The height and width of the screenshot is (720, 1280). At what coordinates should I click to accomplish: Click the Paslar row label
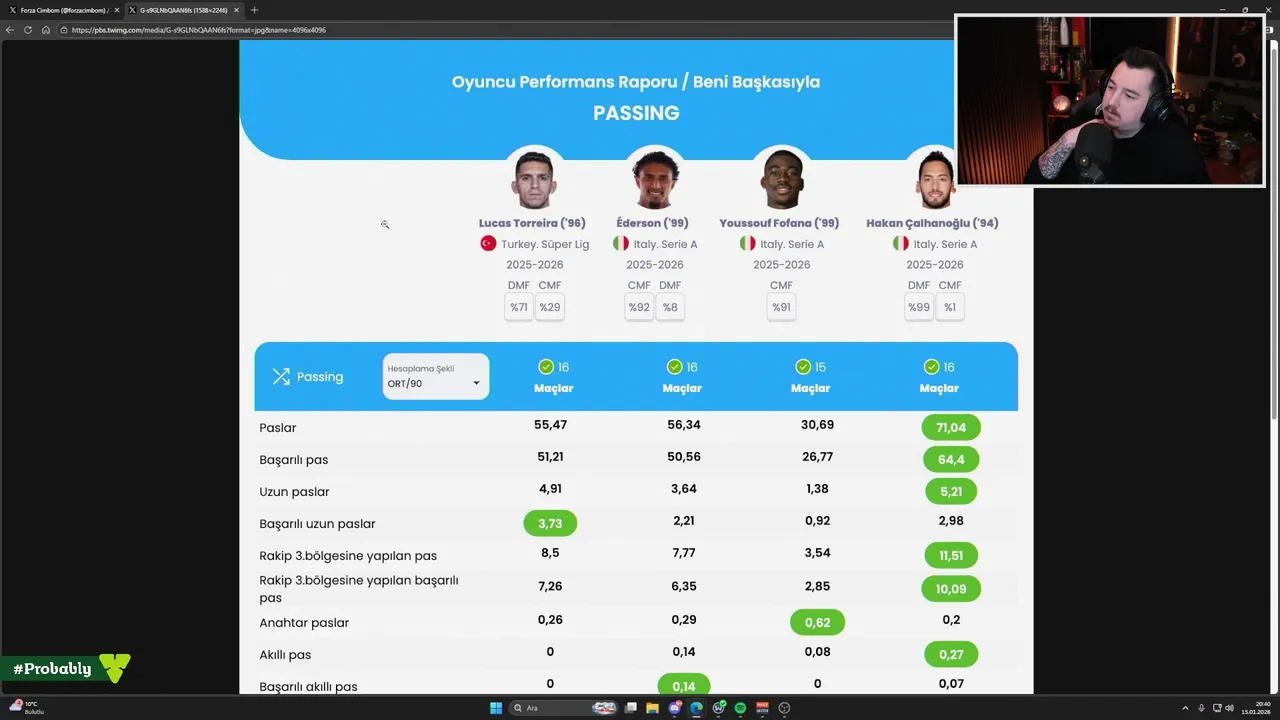[278, 428]
